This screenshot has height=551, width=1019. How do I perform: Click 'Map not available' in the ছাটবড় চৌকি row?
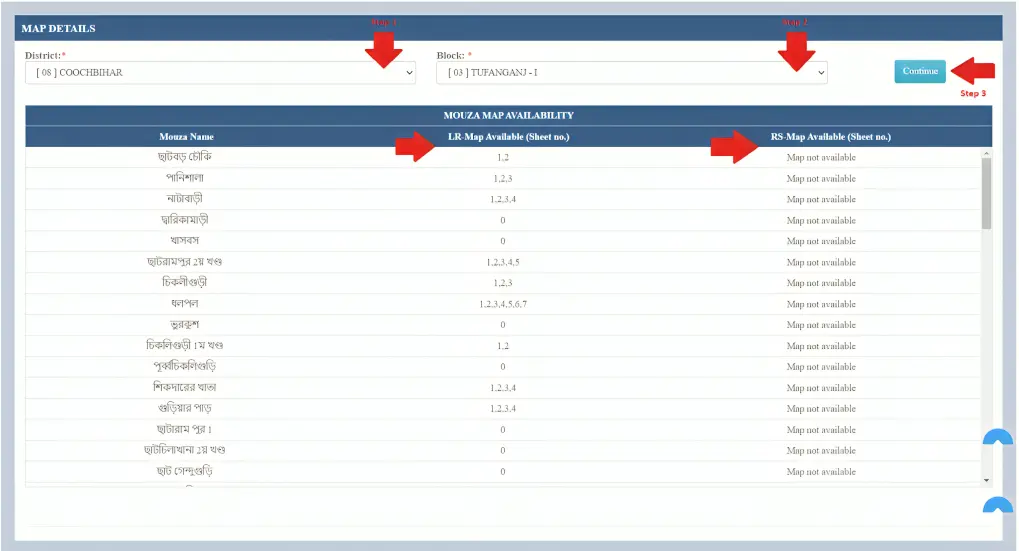tap(821, 157)
